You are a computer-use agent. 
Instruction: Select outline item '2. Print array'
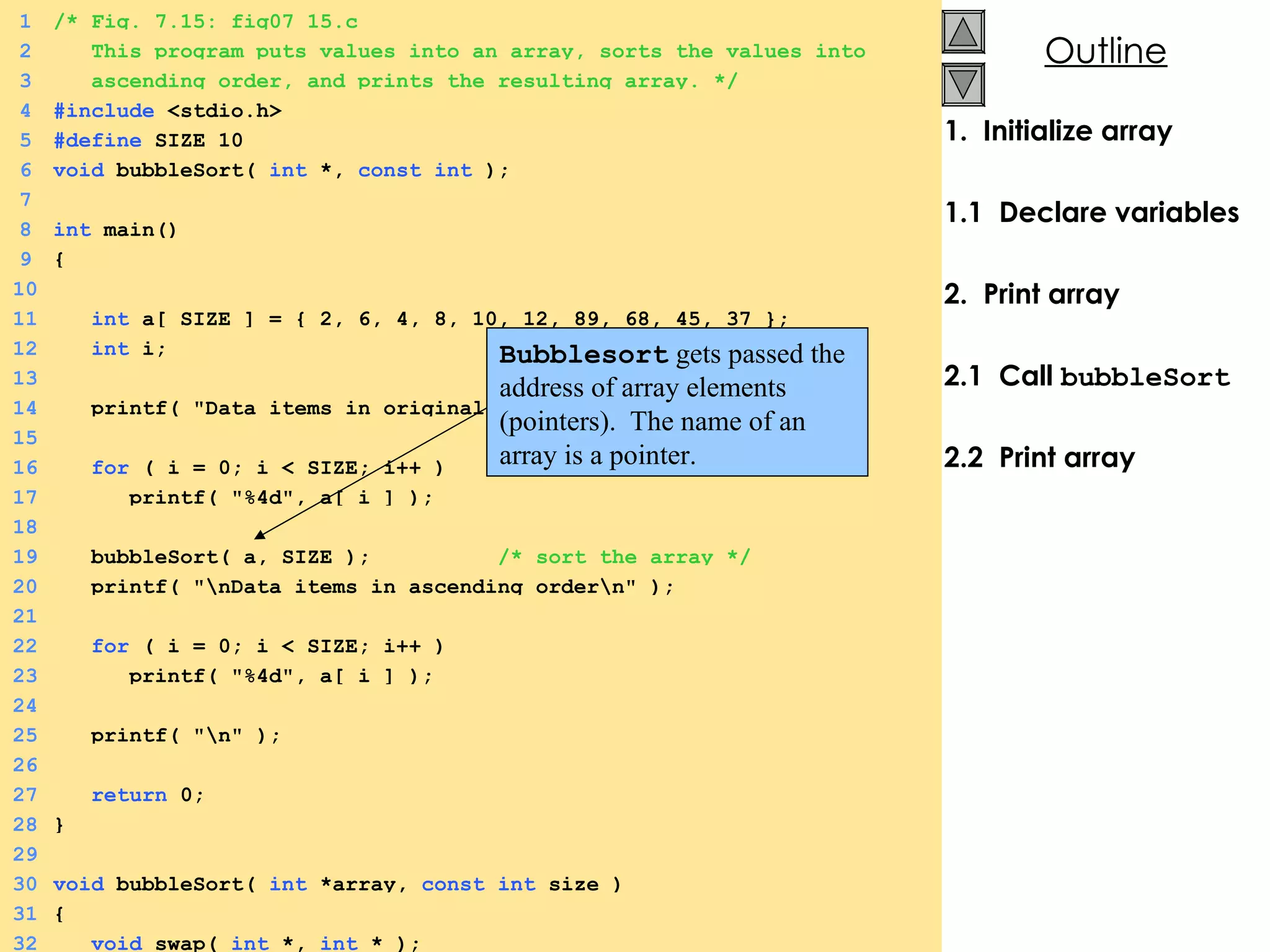tap(1032, 294)
